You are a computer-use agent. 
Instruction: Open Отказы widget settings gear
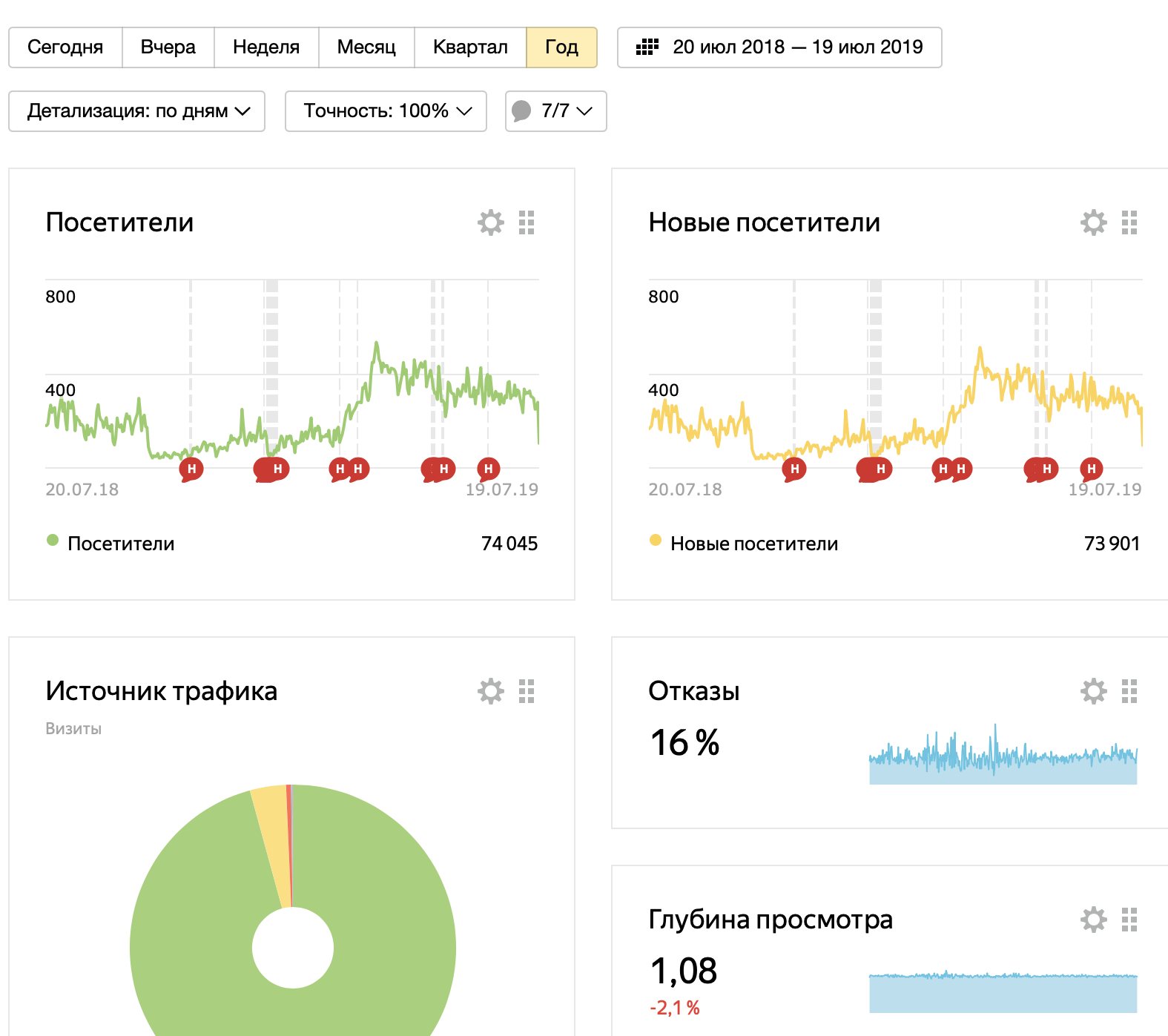point(1093,691)
